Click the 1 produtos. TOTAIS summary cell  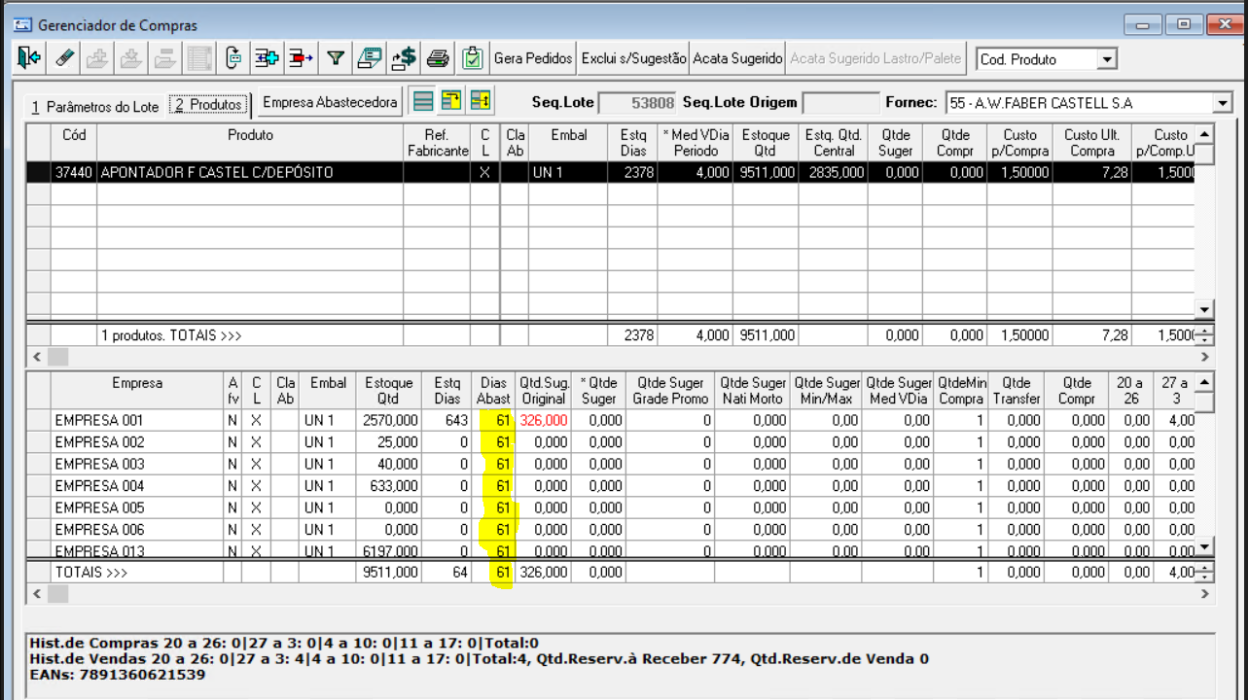coord(250,336)
